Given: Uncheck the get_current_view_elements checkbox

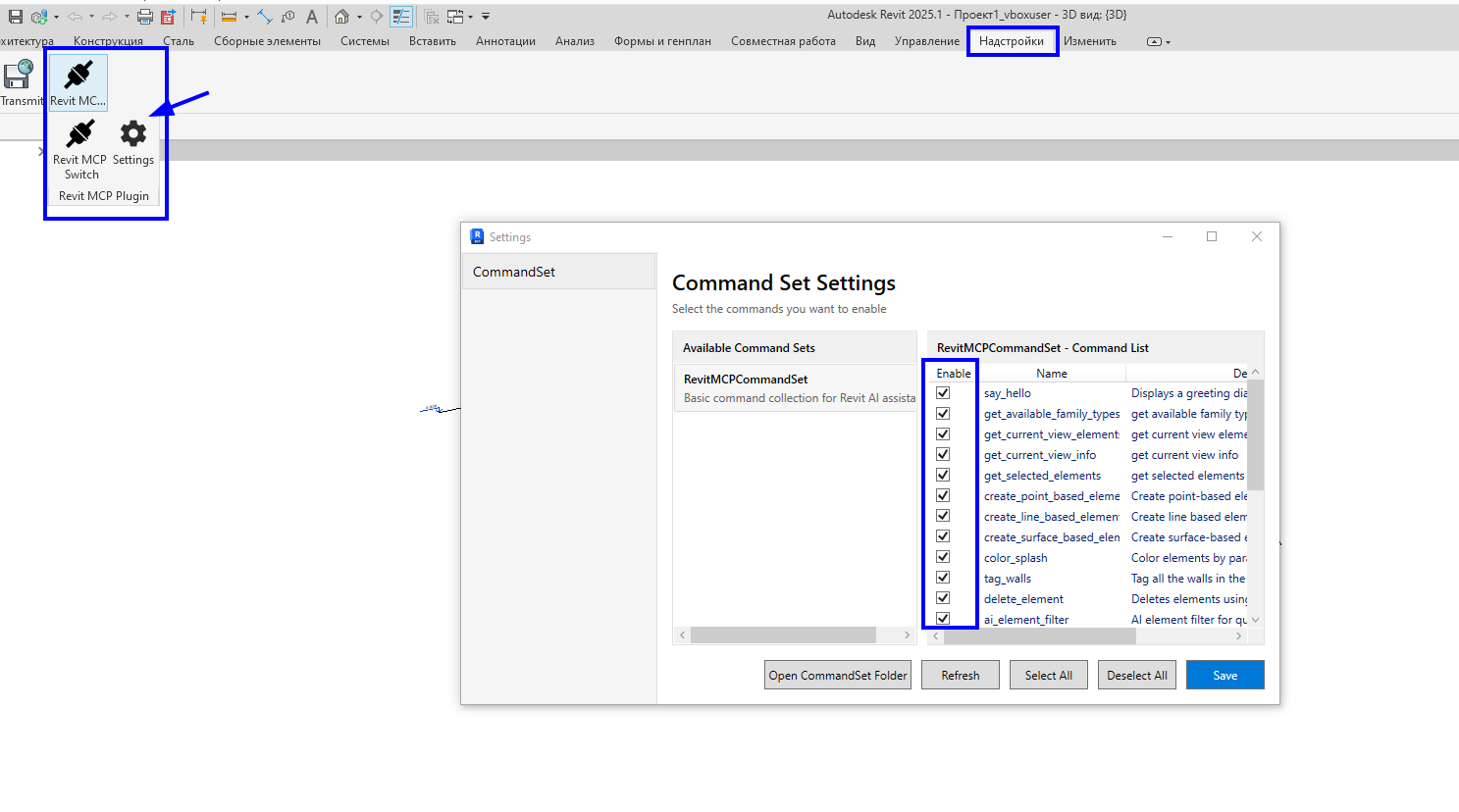Looking at the screenshot, I should (943, 434).
